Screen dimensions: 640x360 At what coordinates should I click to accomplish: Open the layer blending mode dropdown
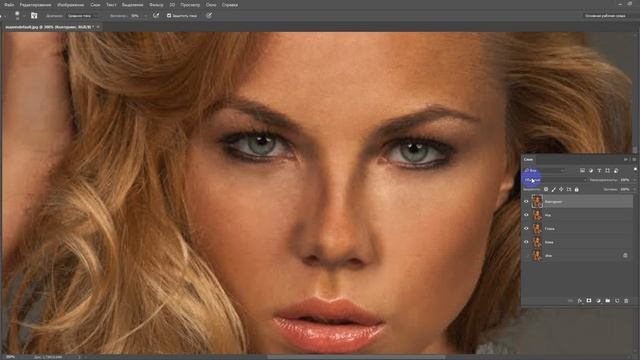click(x=555, y=180)
